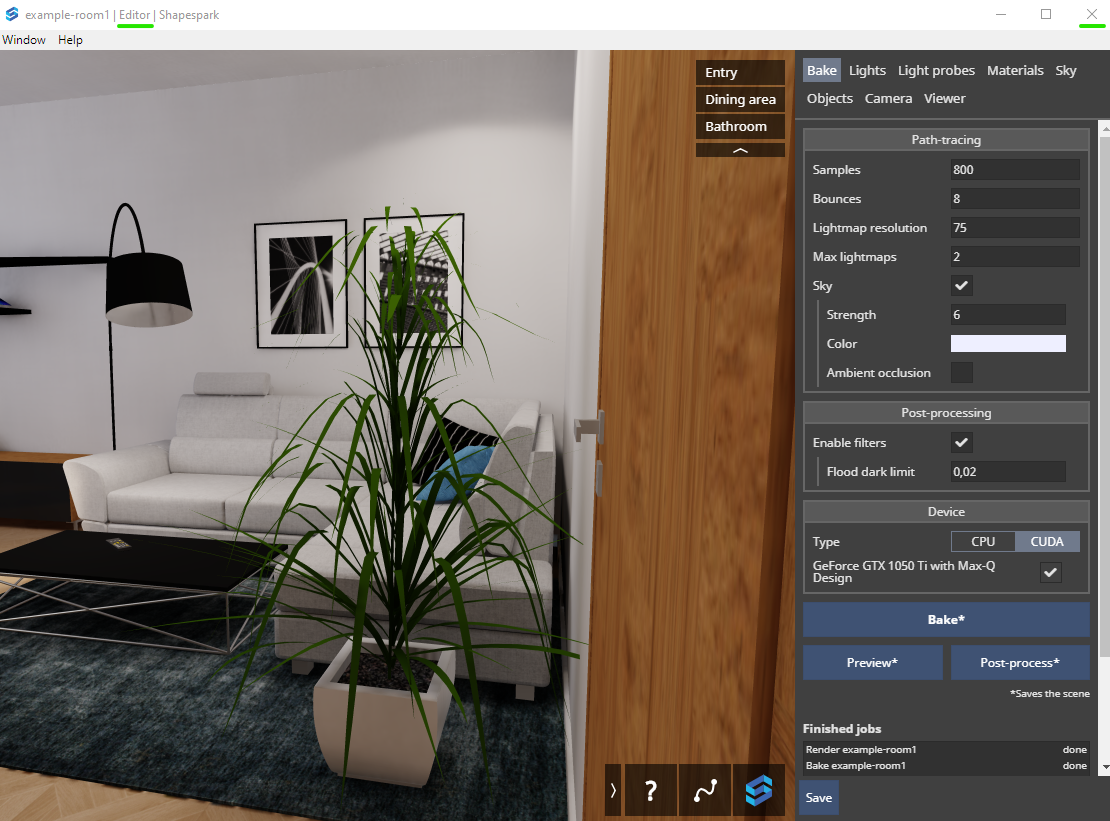This screenshot has width=1110, height=821.
Task: Uncheck the GeForce GTX 1050 Ti device
Action: click(x=1050, y=572)
